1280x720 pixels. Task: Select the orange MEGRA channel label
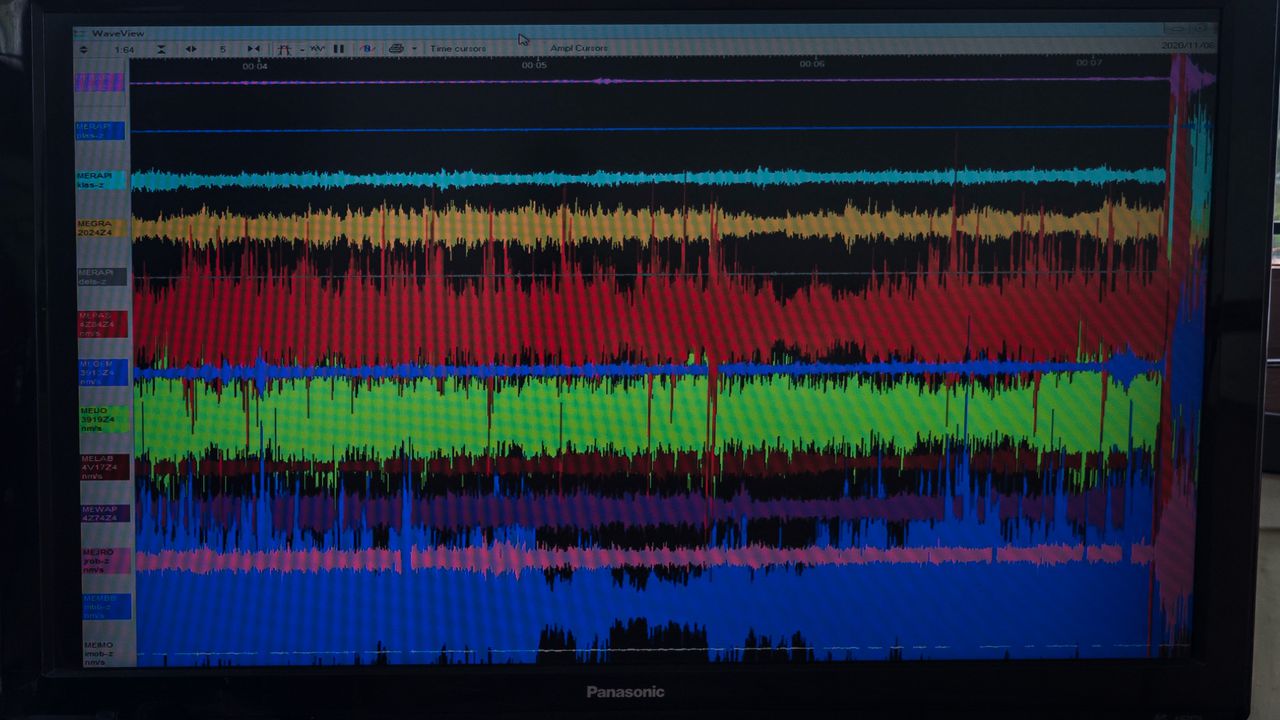(101, 228)
